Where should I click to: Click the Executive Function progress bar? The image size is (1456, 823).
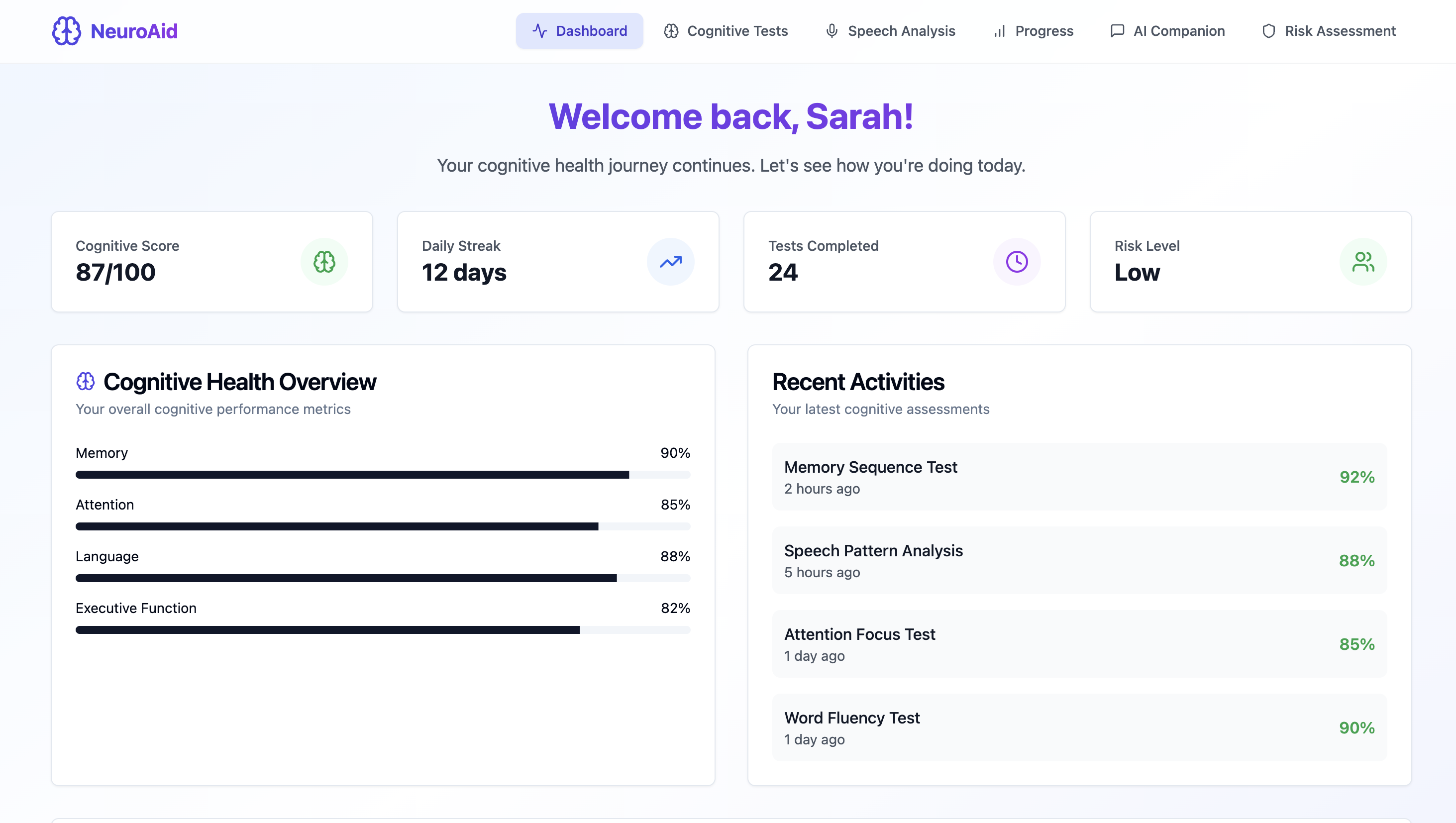tap(383, 629)
